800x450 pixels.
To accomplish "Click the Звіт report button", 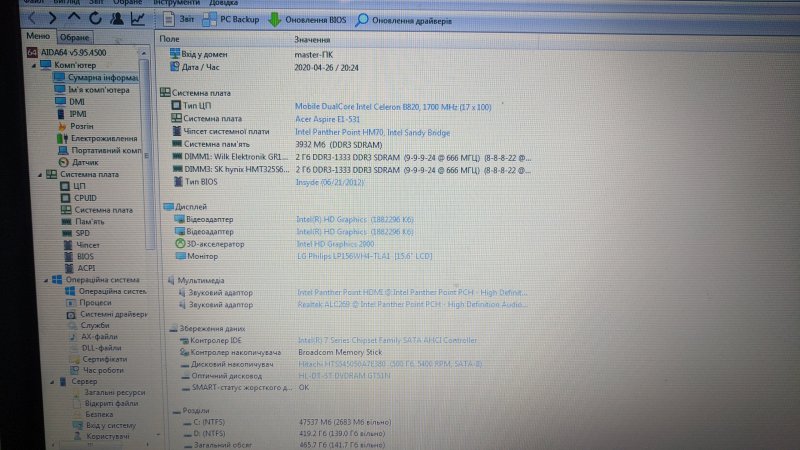I will tap(180, 19).
